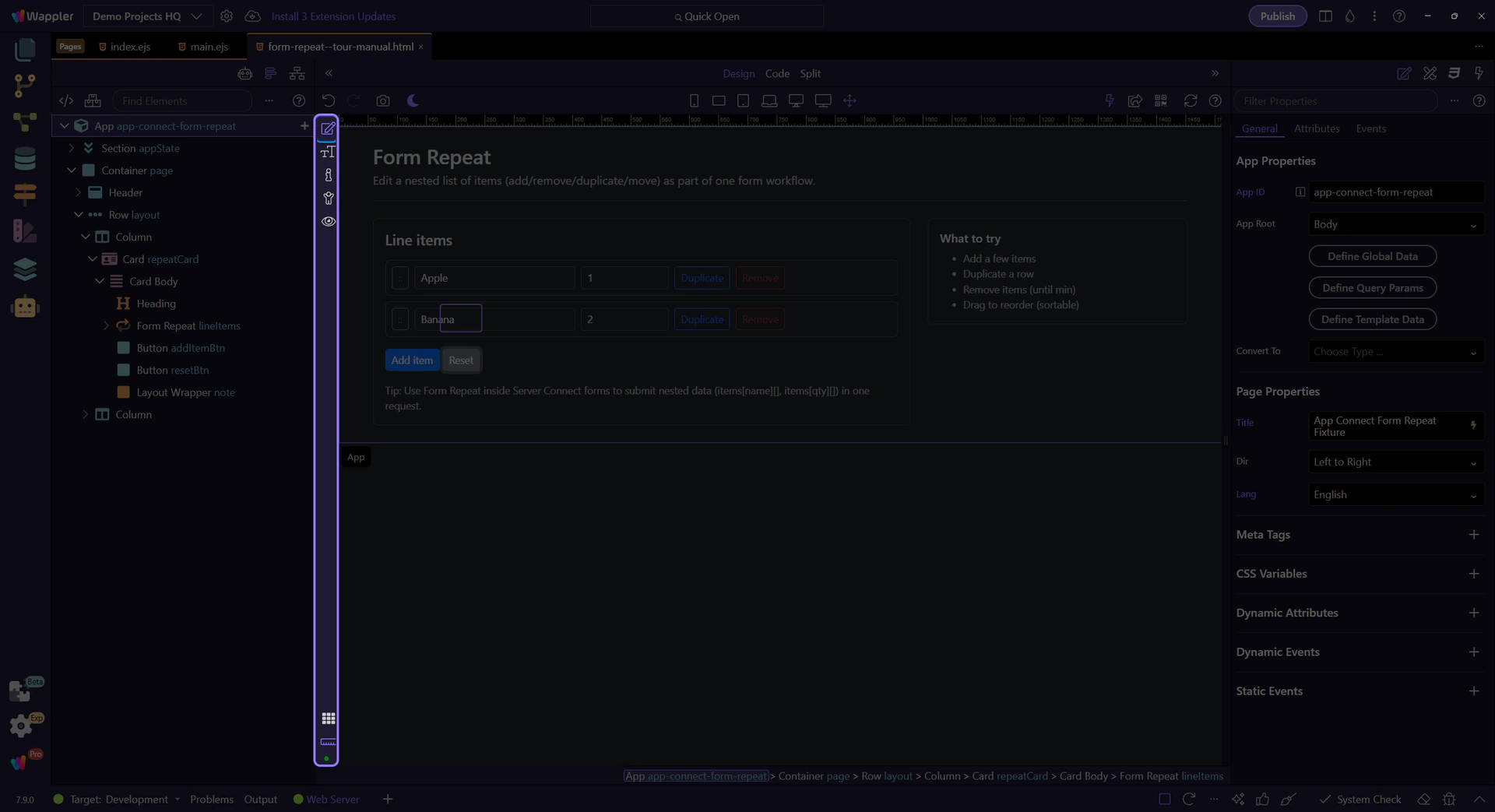The image size is (1495, 812).
Task: Expand the Form Repeat lineItems tree node
Action: point(107,325)
